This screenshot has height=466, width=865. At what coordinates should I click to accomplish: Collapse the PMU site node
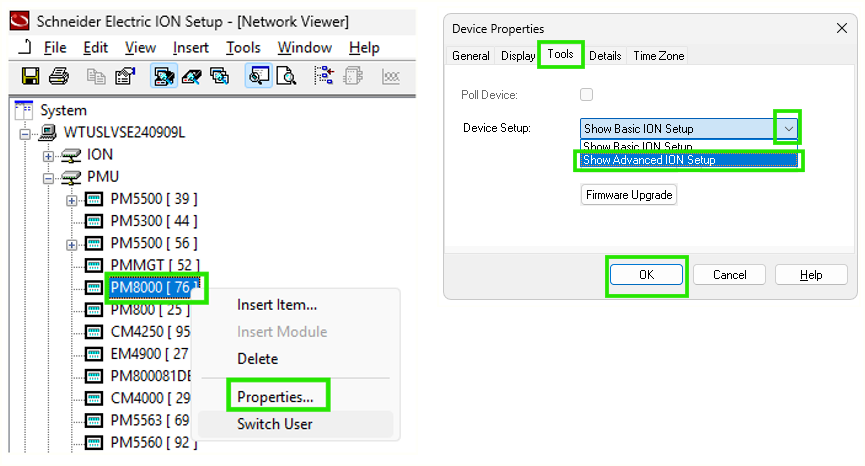48,178
